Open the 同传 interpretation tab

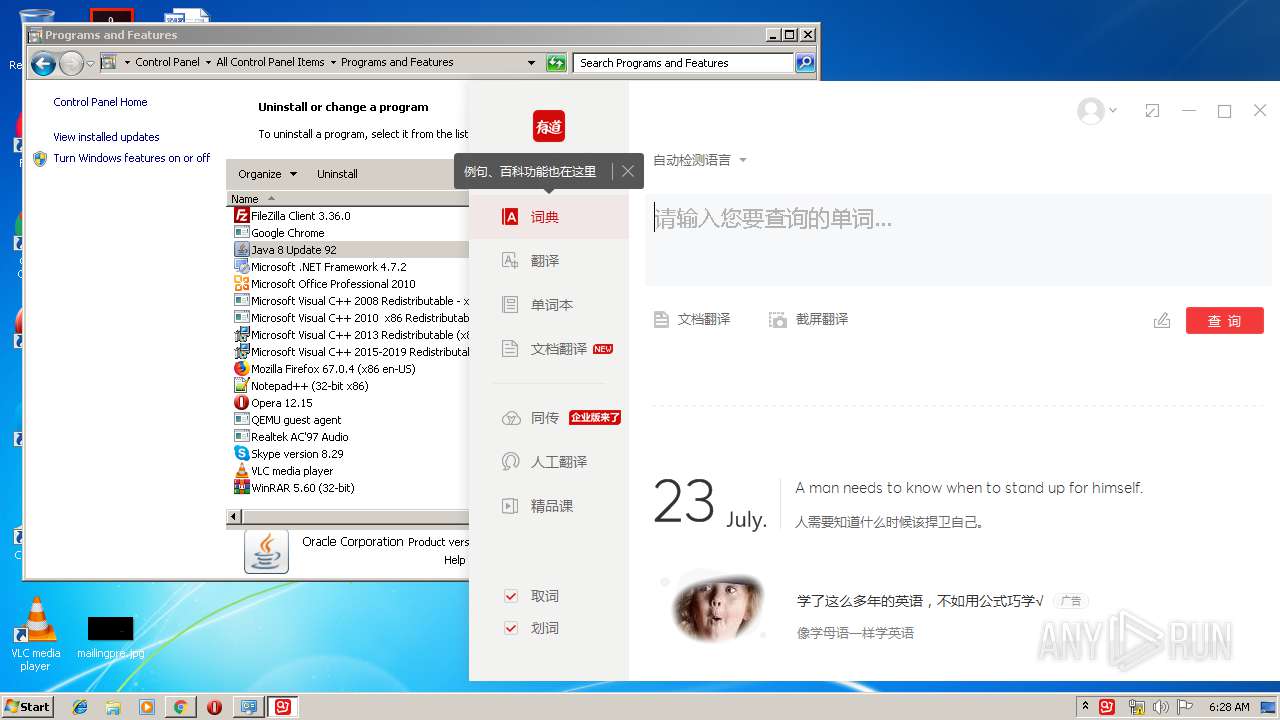pos(548,418)
